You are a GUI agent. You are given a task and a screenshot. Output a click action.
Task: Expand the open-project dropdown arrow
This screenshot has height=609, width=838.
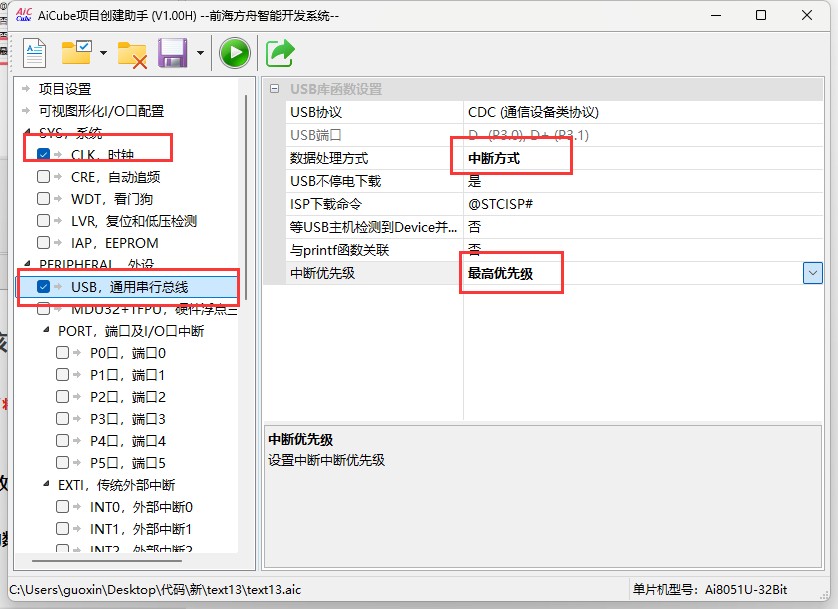[x=103, y=53]
